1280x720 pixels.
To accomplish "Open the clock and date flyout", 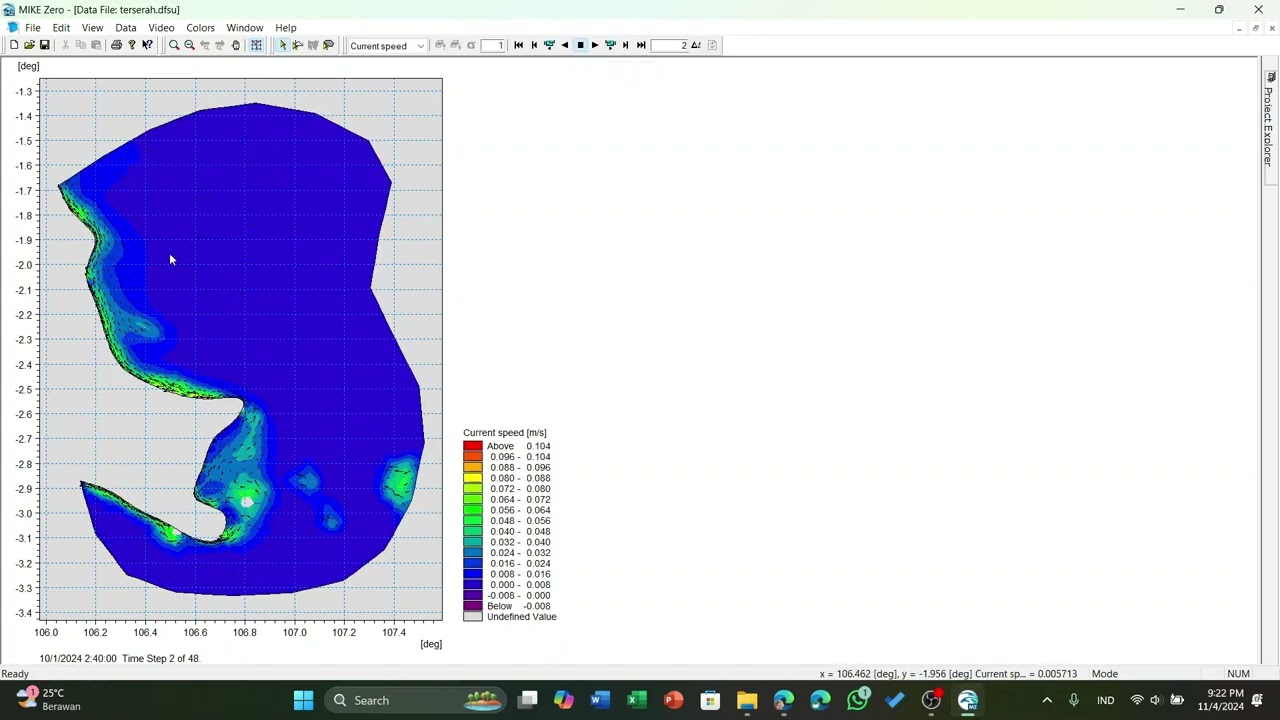I will (x=1220, y=700).
